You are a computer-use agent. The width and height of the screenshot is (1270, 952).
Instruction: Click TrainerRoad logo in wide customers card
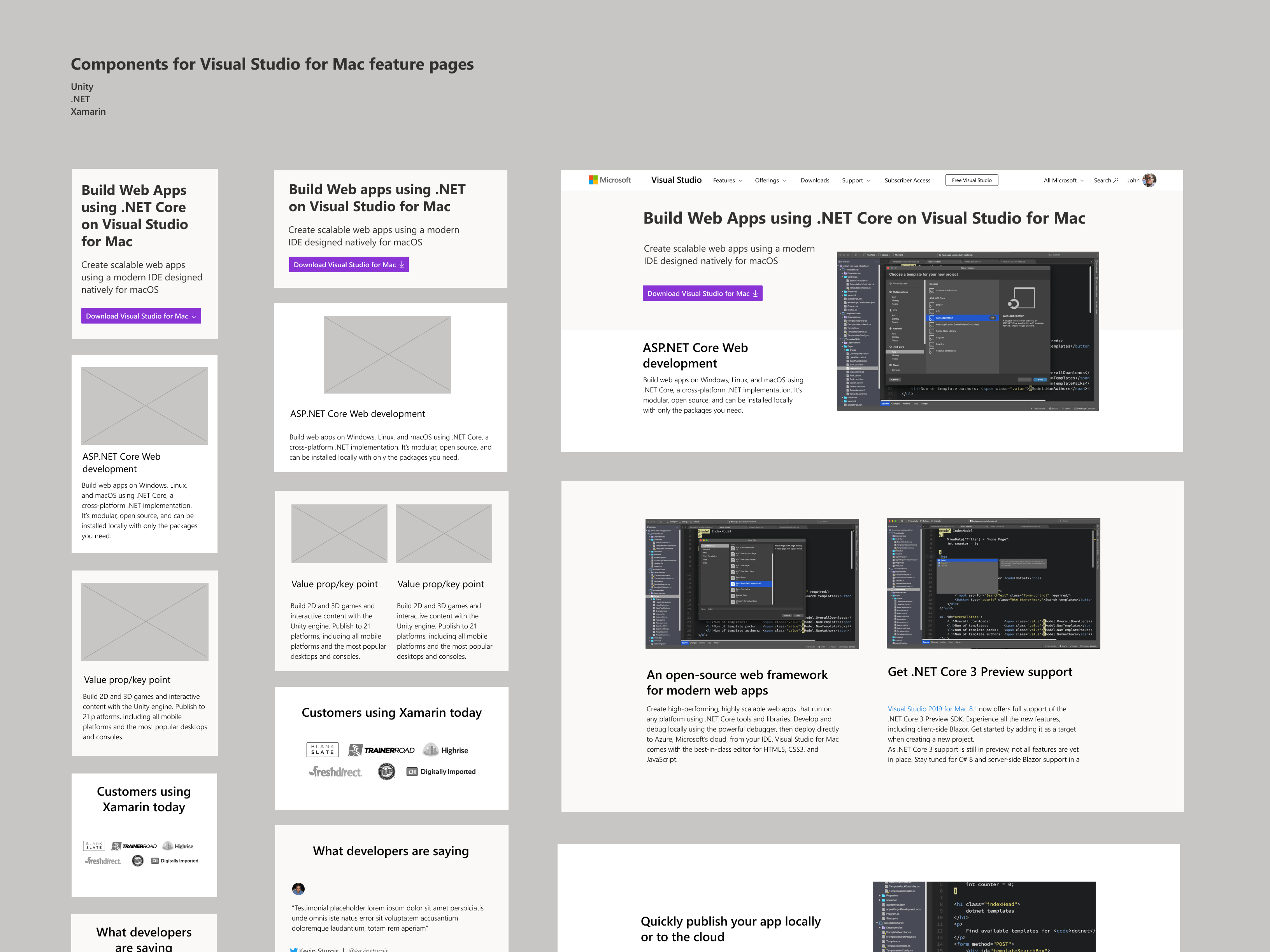tap(381, 750)
